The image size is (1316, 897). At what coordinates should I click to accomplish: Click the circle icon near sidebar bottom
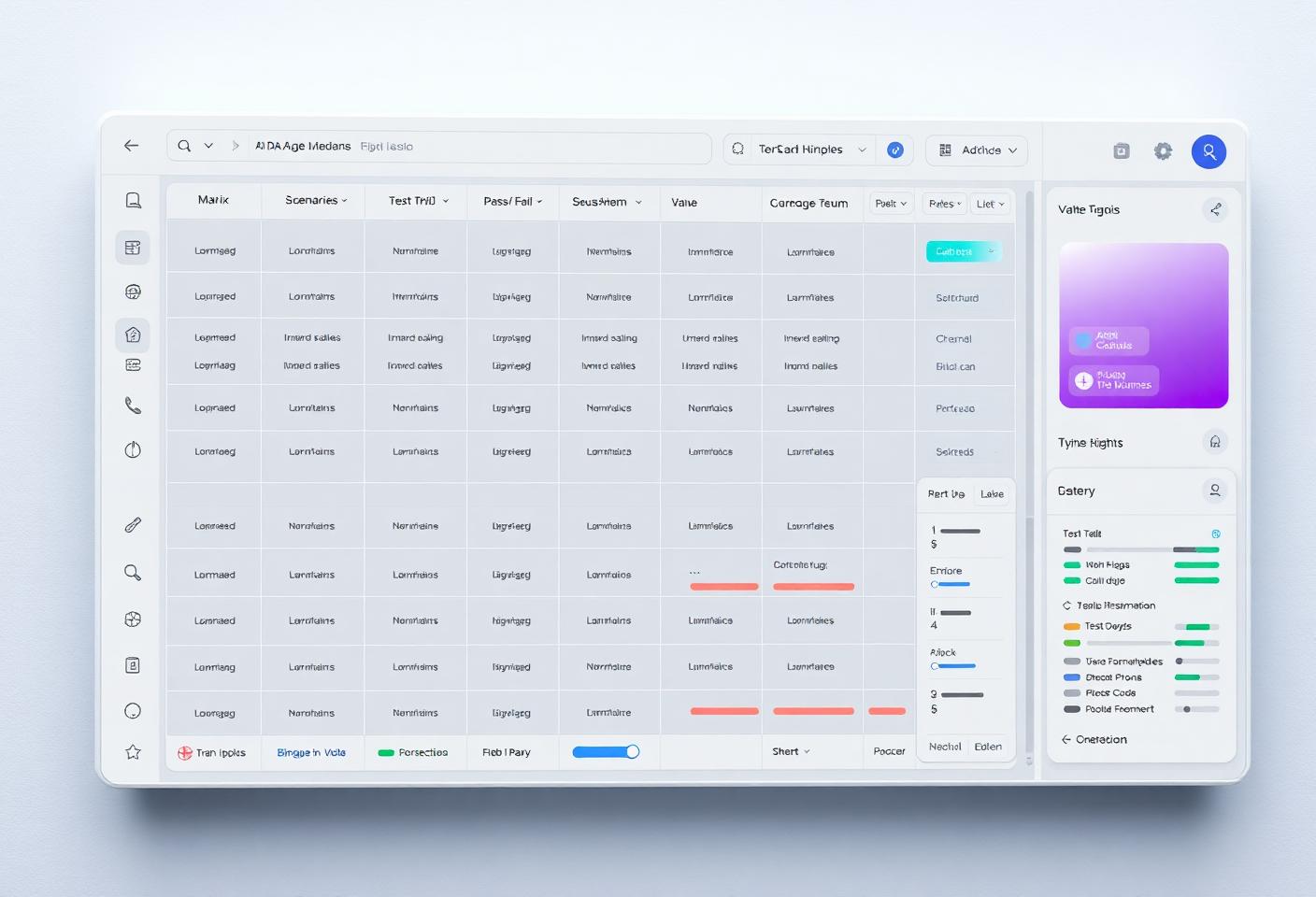click(133, 711)
